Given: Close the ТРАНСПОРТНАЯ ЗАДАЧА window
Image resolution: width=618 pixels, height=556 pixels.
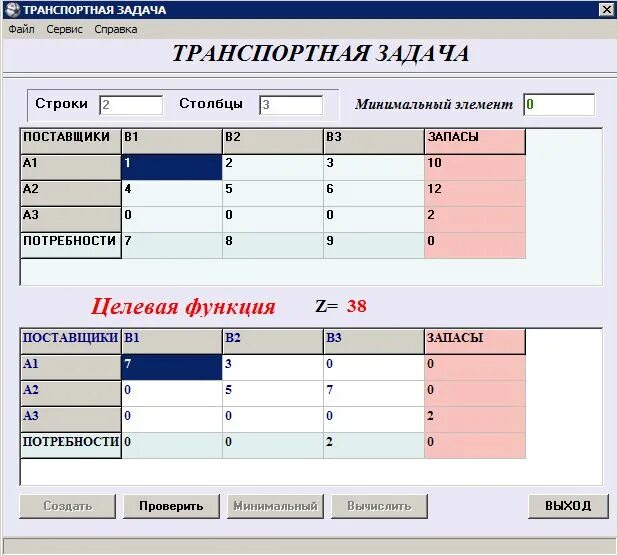Looking at the screenshot, I should (x=607, y=9).
